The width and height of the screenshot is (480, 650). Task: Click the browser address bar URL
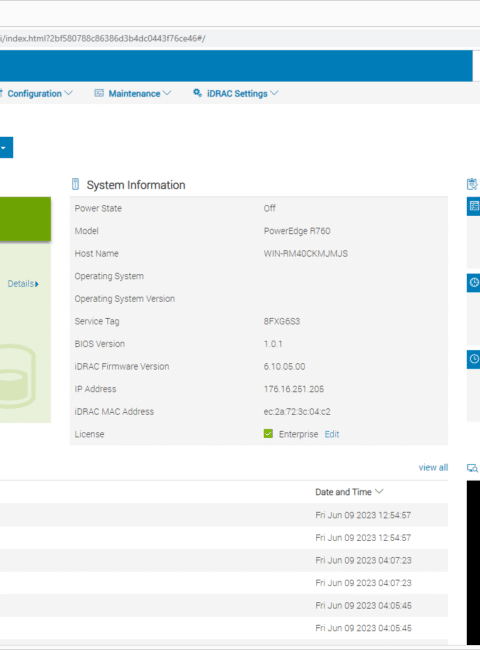point(103,39)
